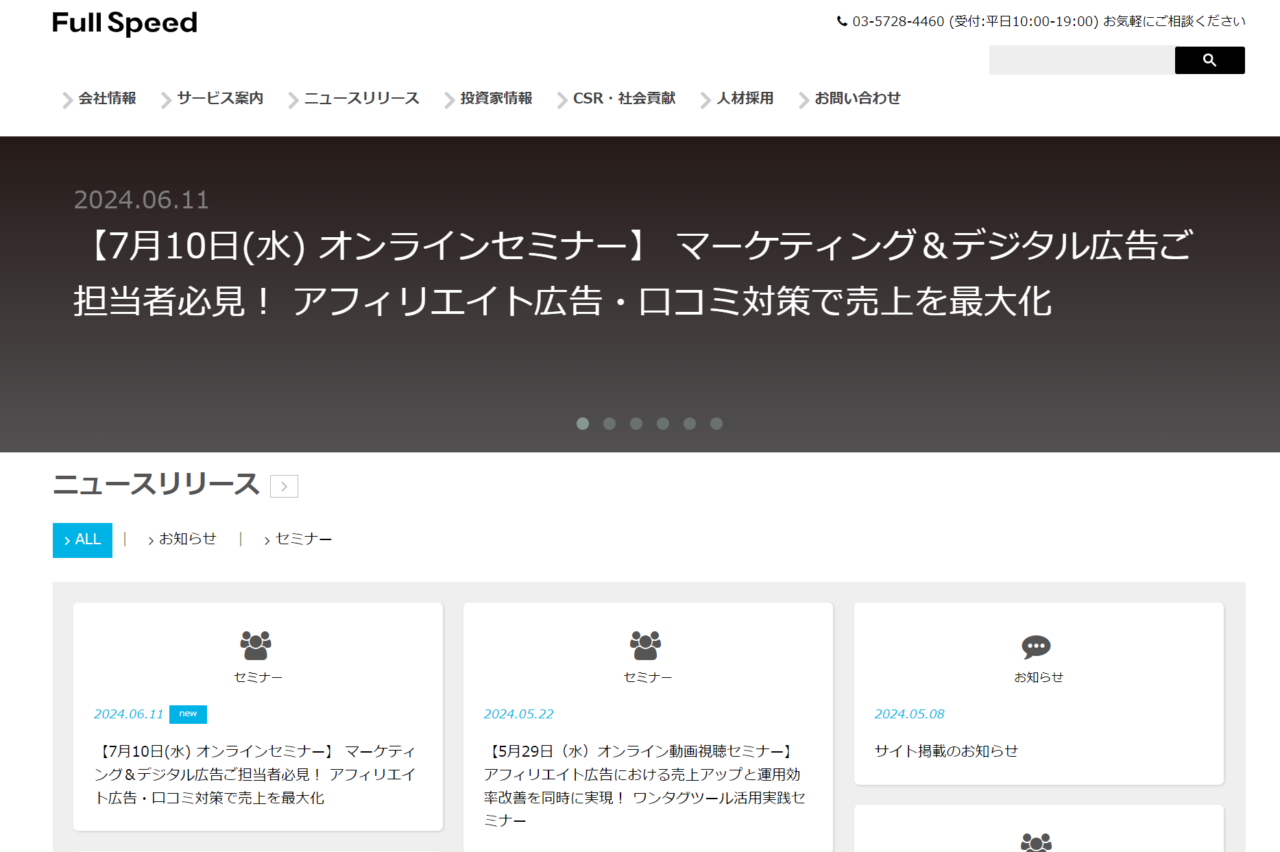The width and height of the screenshot is (1280, 852).
Task: Click the seminar people icon on 2024.06.11 card
Action: click(256, 645)
